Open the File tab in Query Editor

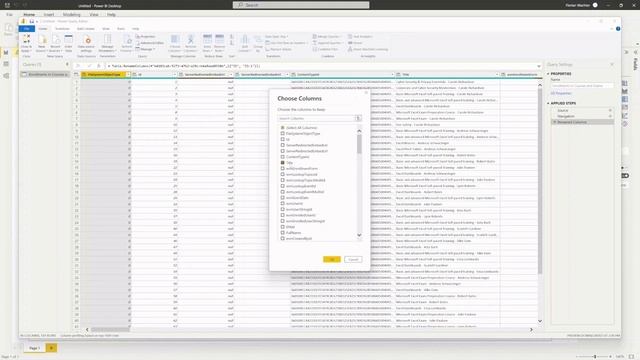pyautogui.click(x=27, y=29)
